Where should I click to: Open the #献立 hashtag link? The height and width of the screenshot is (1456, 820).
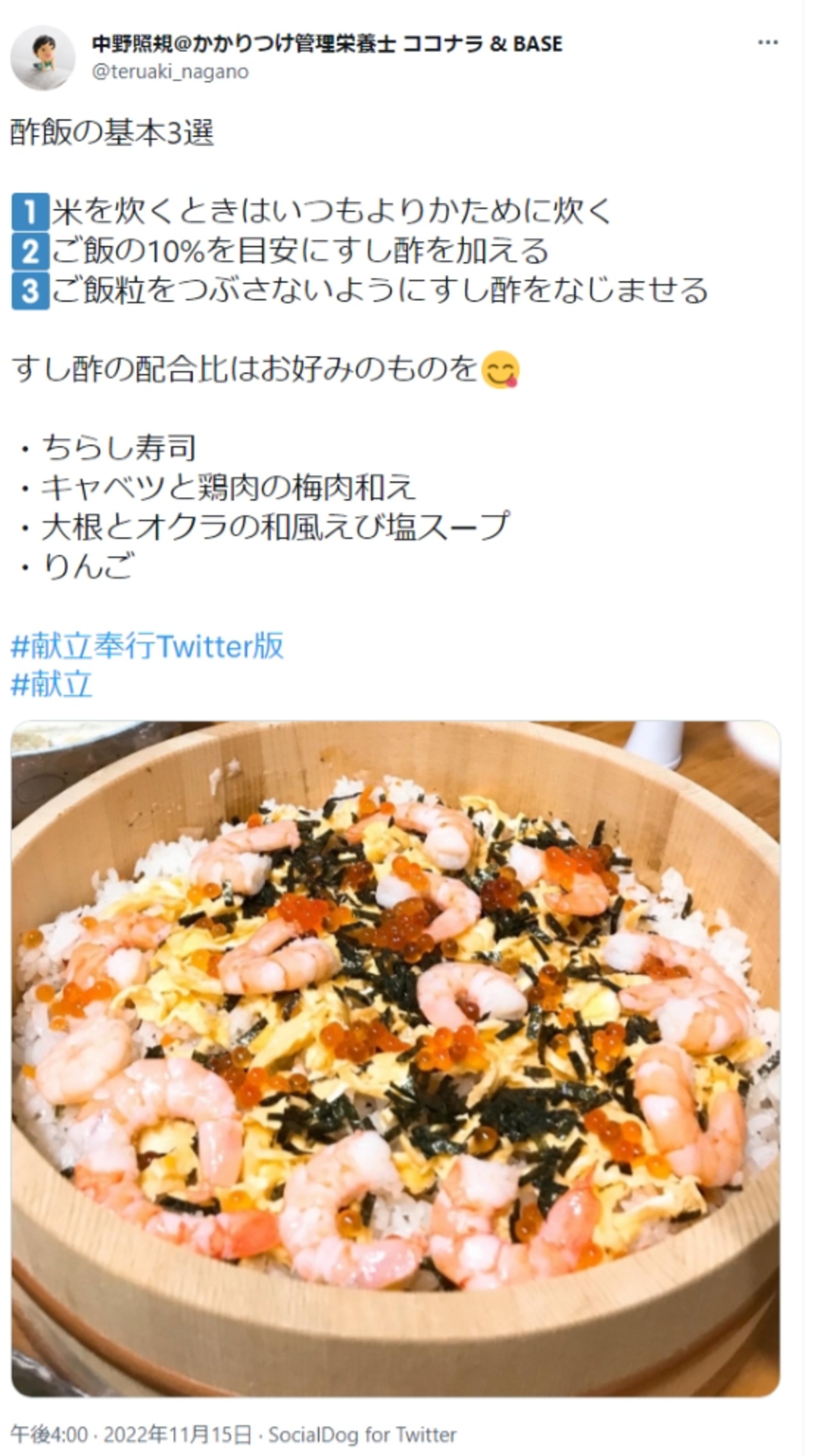pos(52,685)
